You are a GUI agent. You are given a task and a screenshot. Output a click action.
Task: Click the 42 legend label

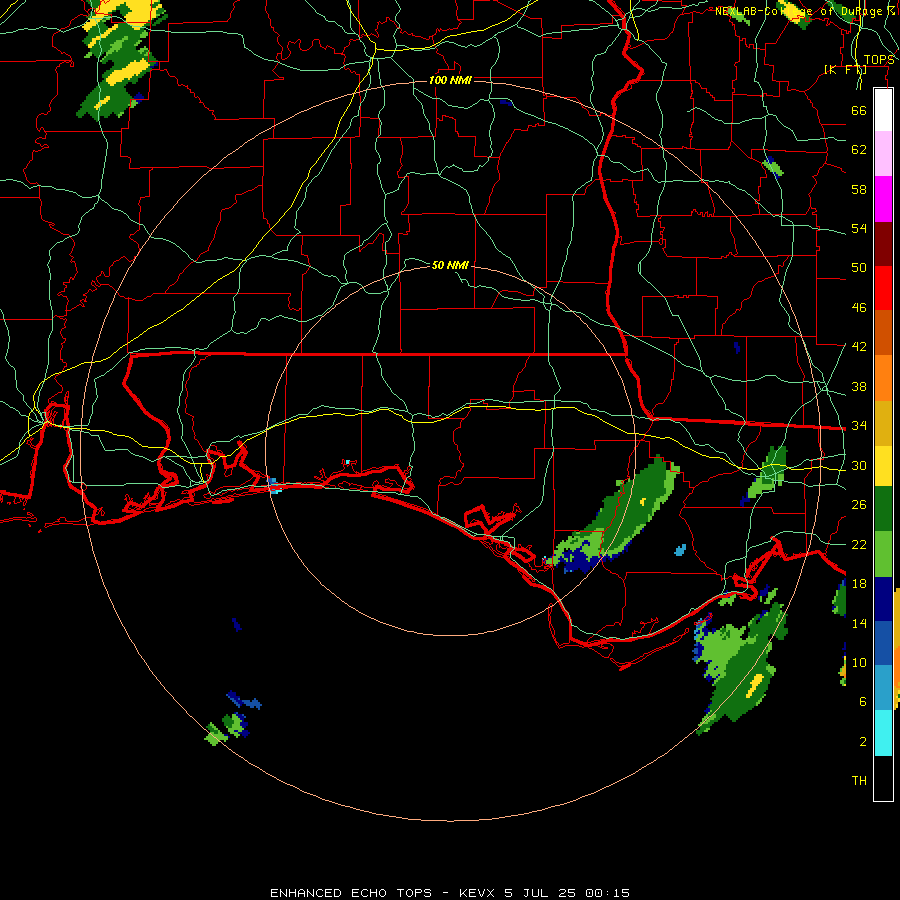pyautogui.click(x=859, y=347)
